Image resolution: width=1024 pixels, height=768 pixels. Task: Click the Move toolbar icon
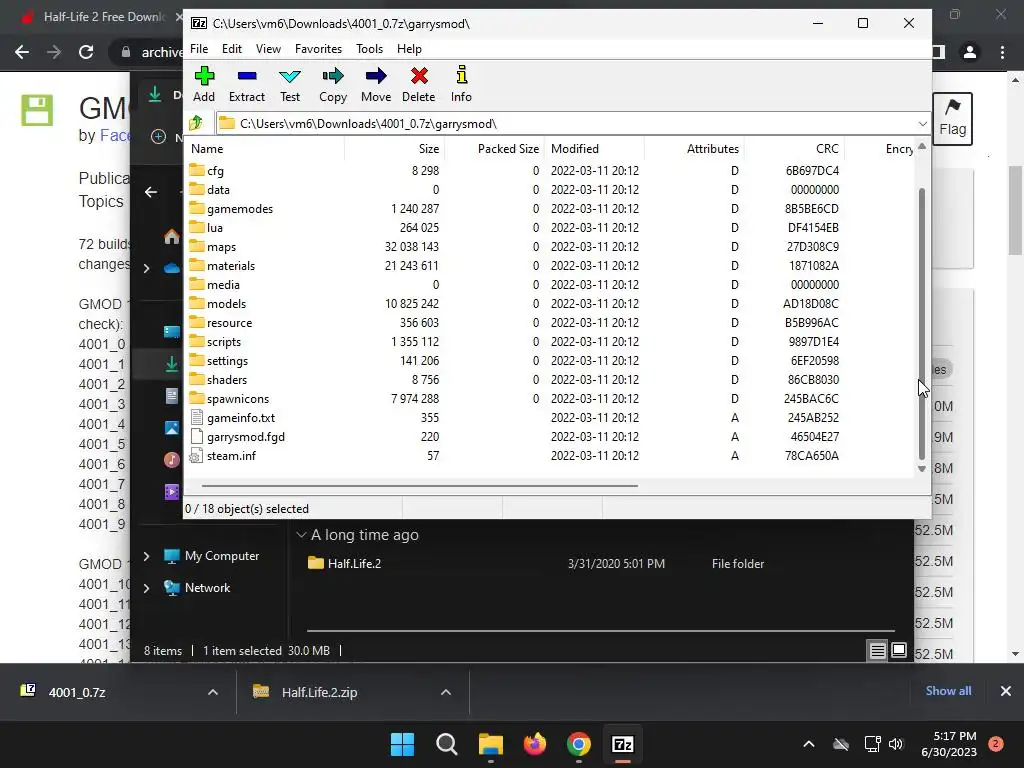click(376, 84)
